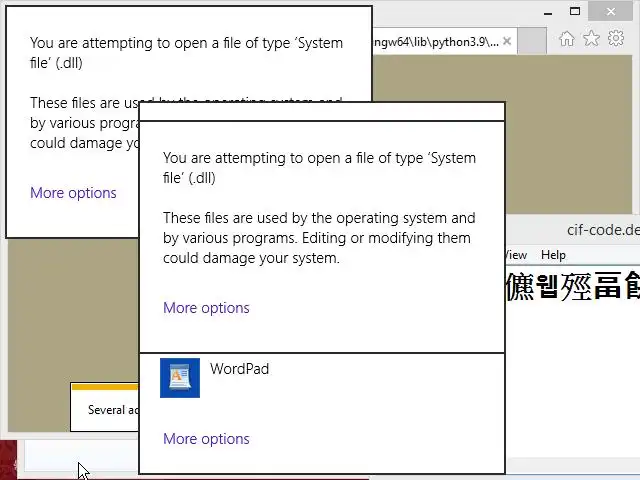Open a new blank browser tab

click(532, 41)
